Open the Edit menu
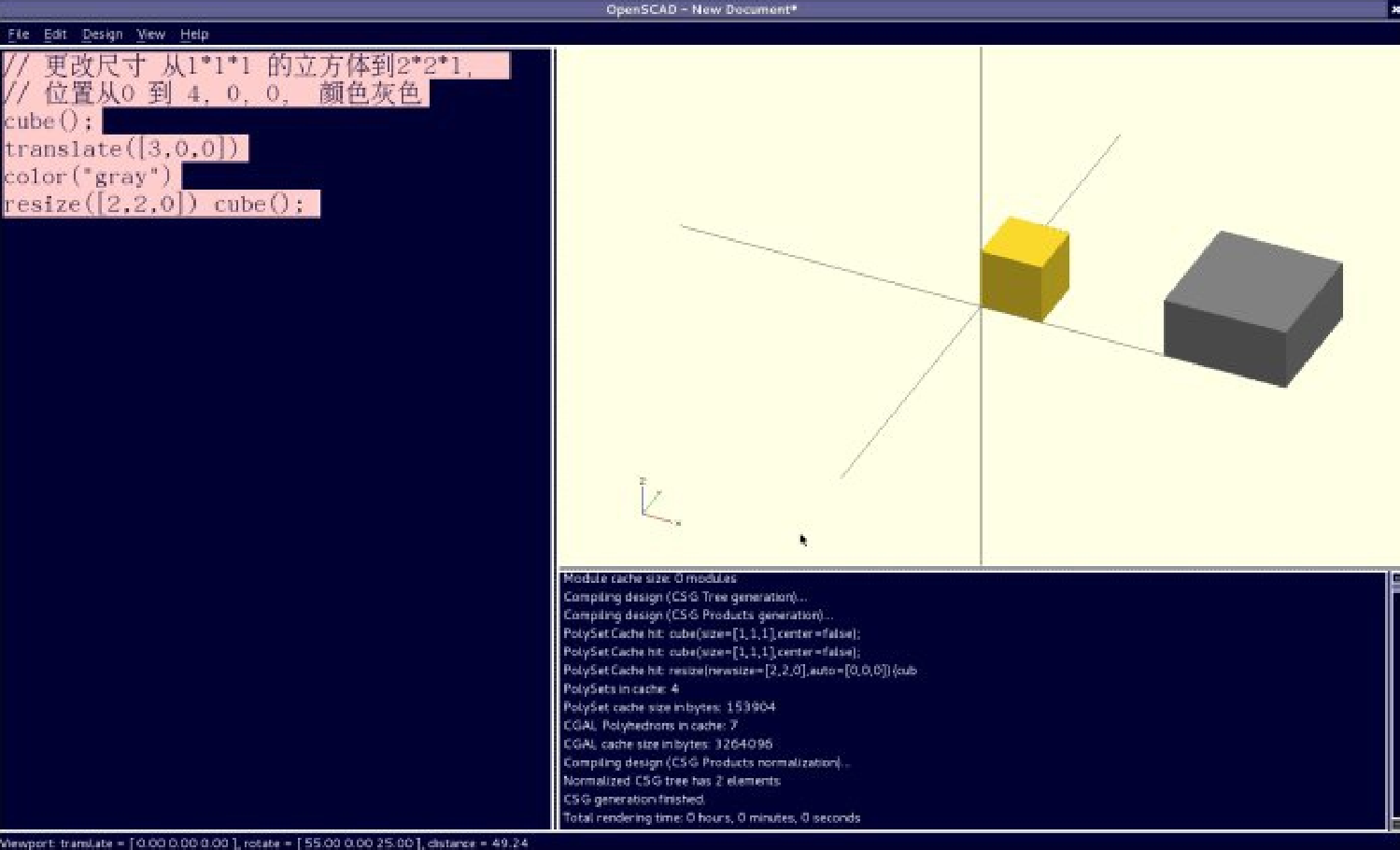The height and width of the screenshot is (850, 1400). (55, 35)
